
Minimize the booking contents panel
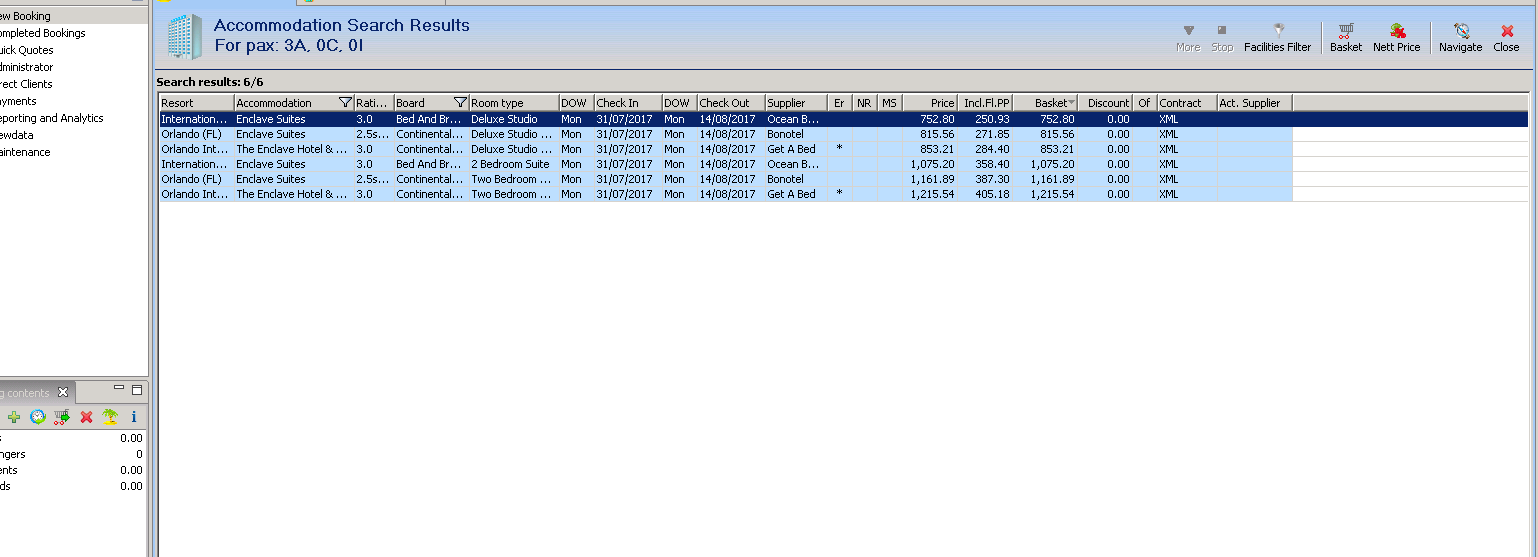click(119, 389)
